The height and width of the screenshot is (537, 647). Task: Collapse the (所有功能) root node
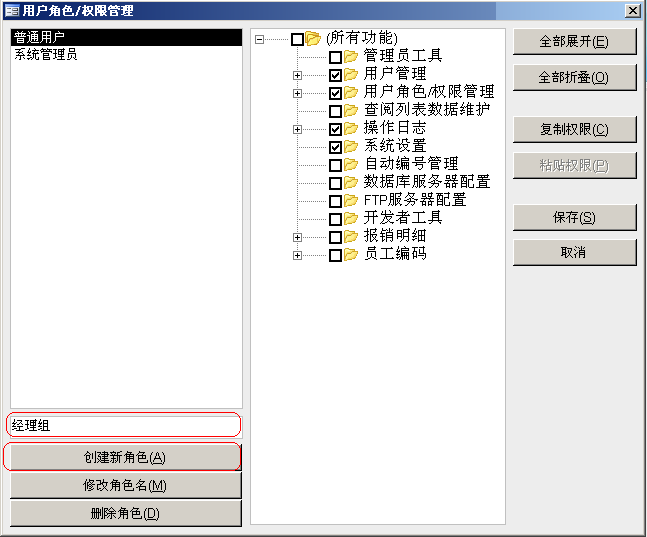(x=260, y=40)
